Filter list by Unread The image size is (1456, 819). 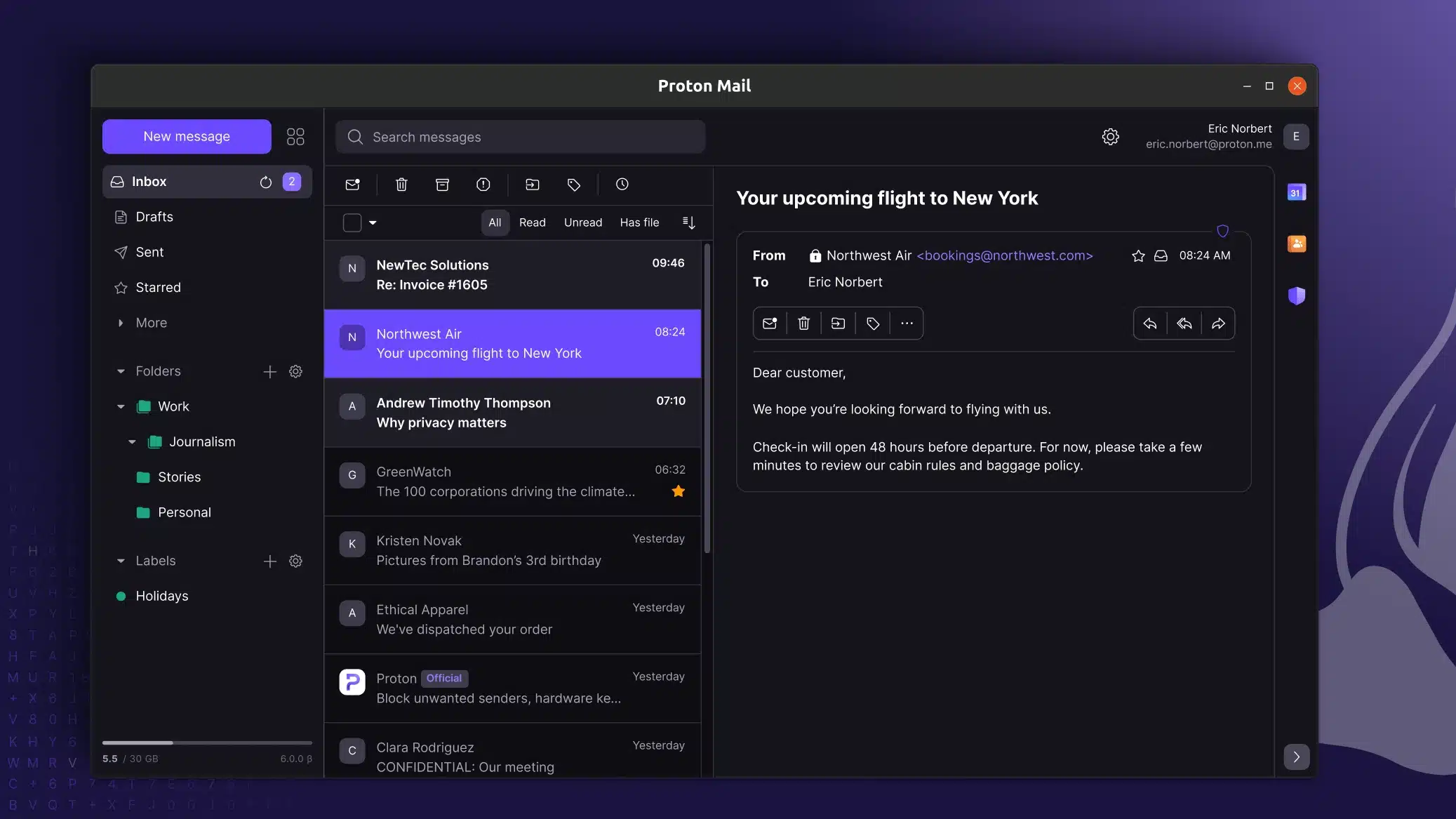click(582, 222)
